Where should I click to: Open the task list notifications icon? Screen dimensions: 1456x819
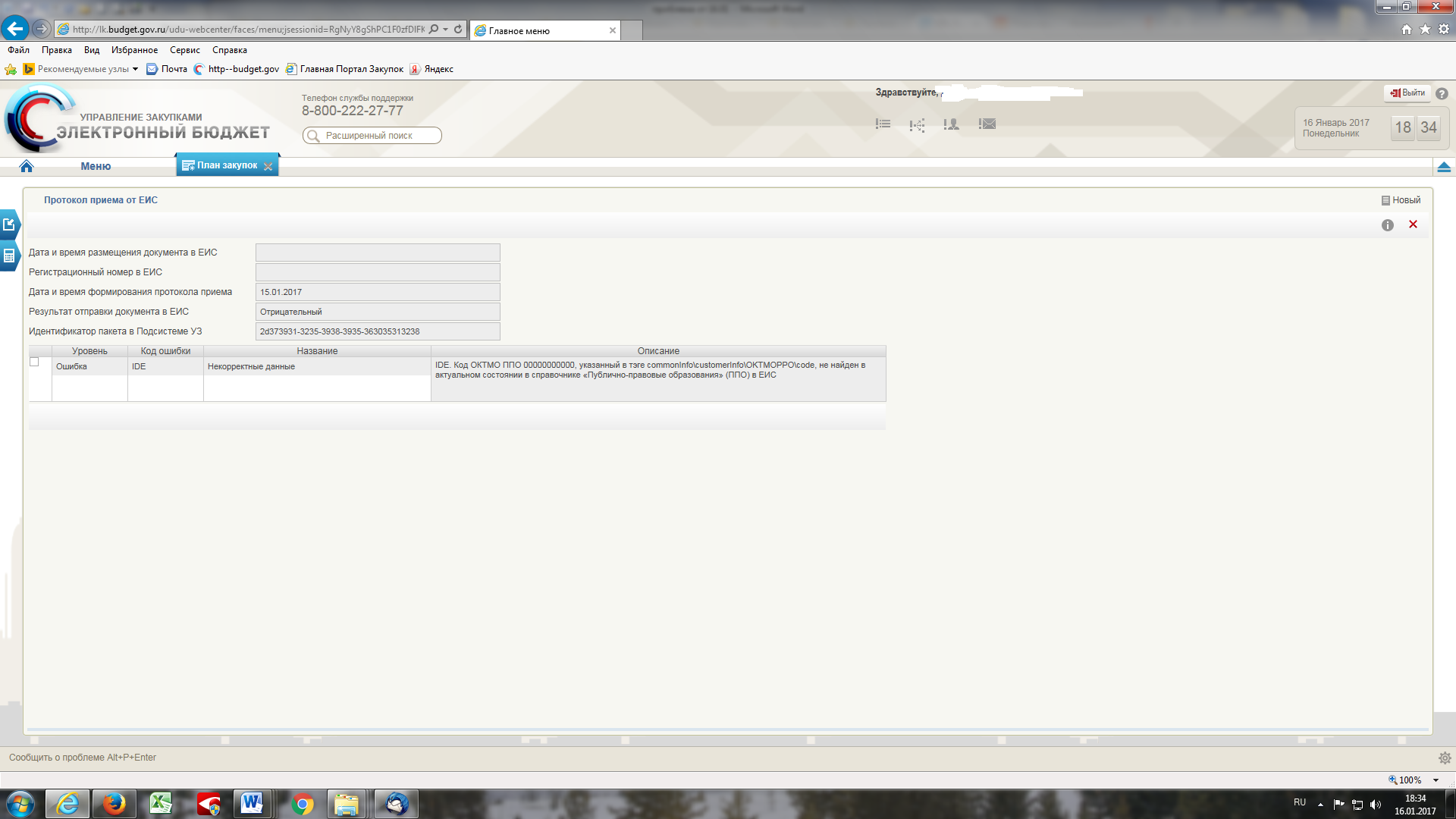point(883,124)
